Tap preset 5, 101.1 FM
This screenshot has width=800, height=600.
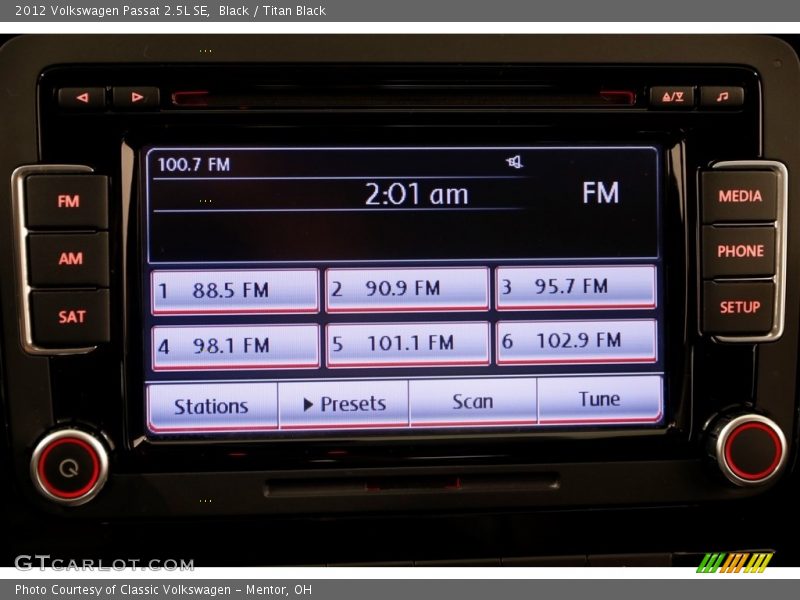[407, 341]
